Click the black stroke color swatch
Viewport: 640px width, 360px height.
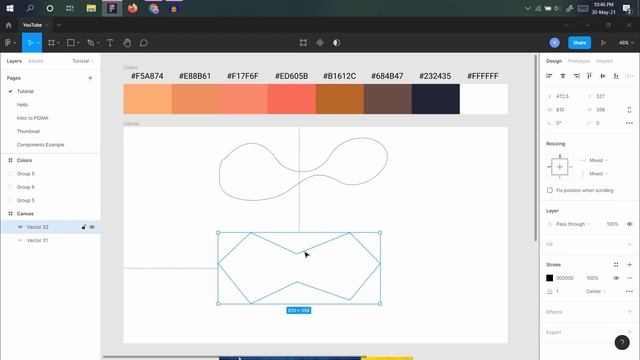click(x=549, y=278)
